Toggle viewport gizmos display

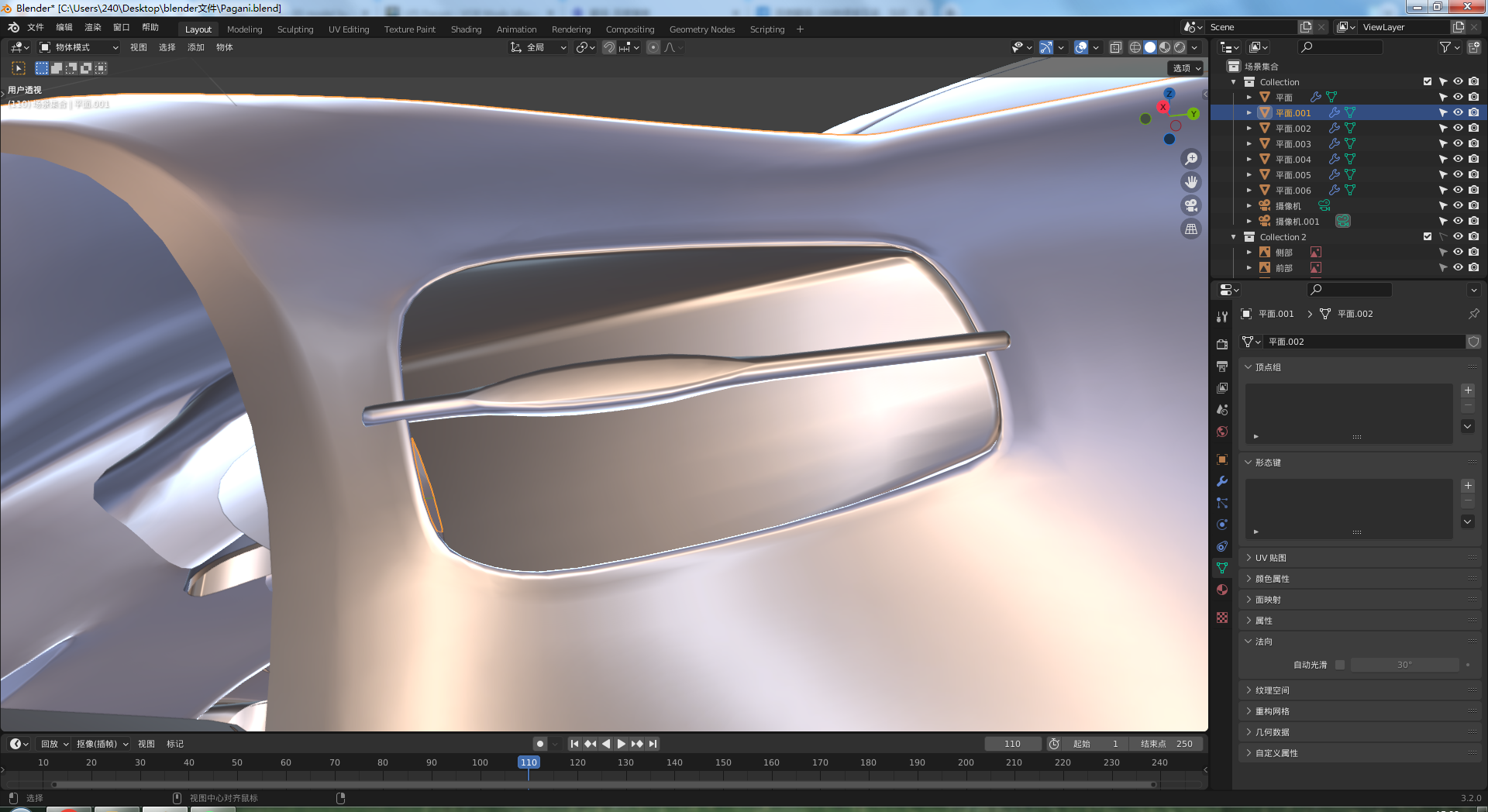pyautogui.click(x=1046, y=47)
